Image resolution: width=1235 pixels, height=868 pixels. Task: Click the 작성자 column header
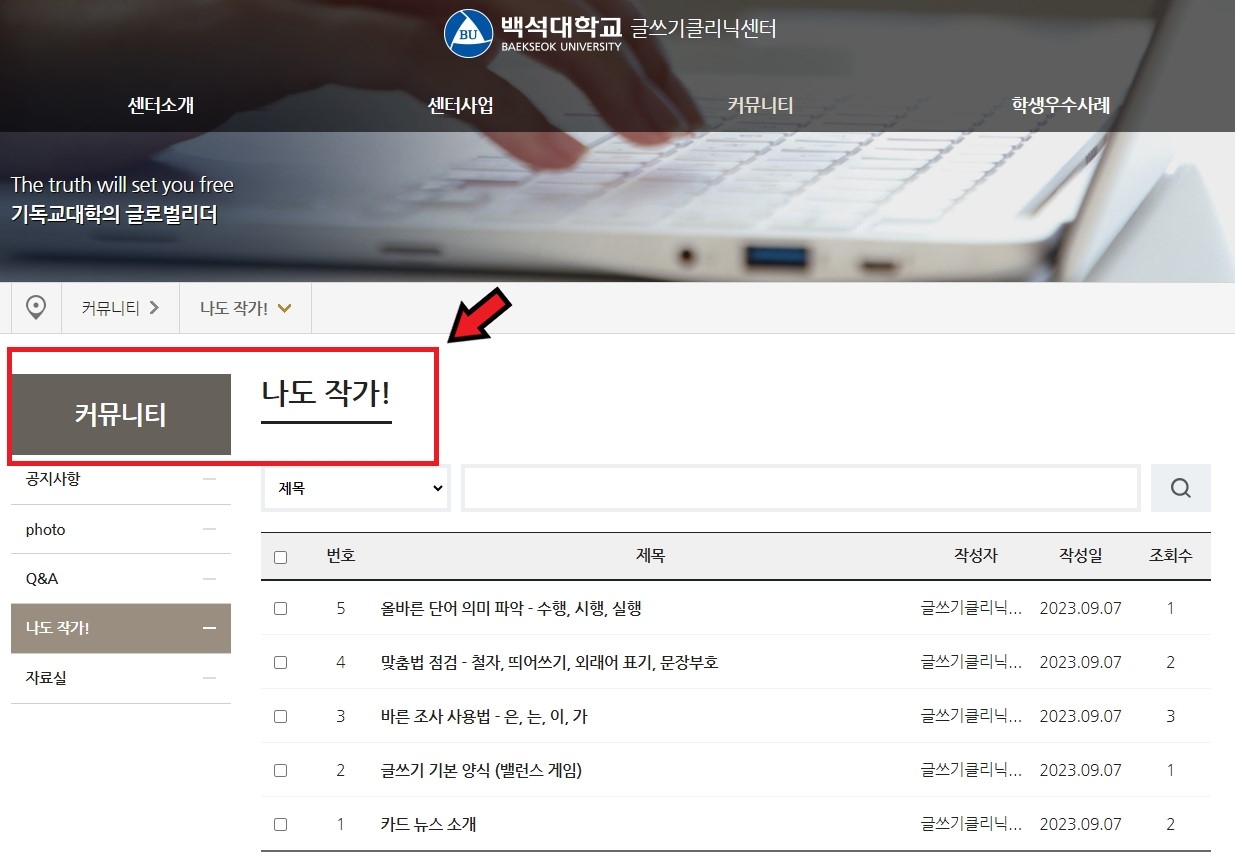[976, 556]
